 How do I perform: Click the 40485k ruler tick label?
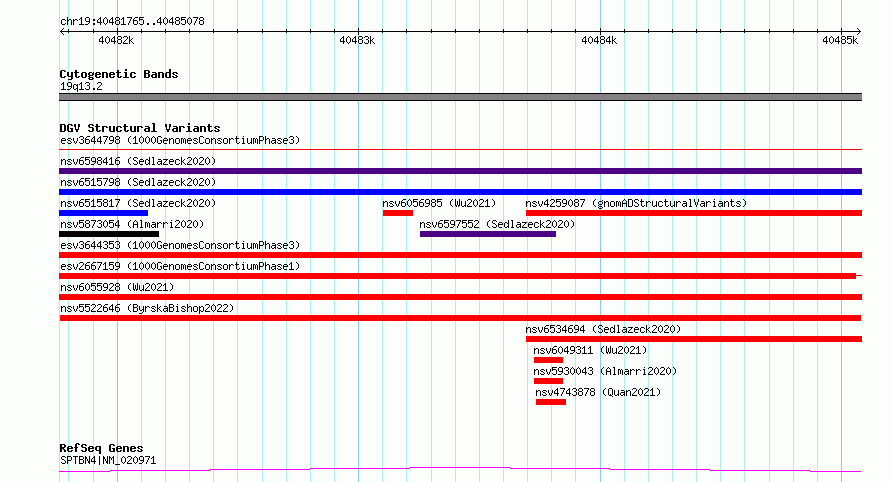pyautogui.click(x=840, y=40)
